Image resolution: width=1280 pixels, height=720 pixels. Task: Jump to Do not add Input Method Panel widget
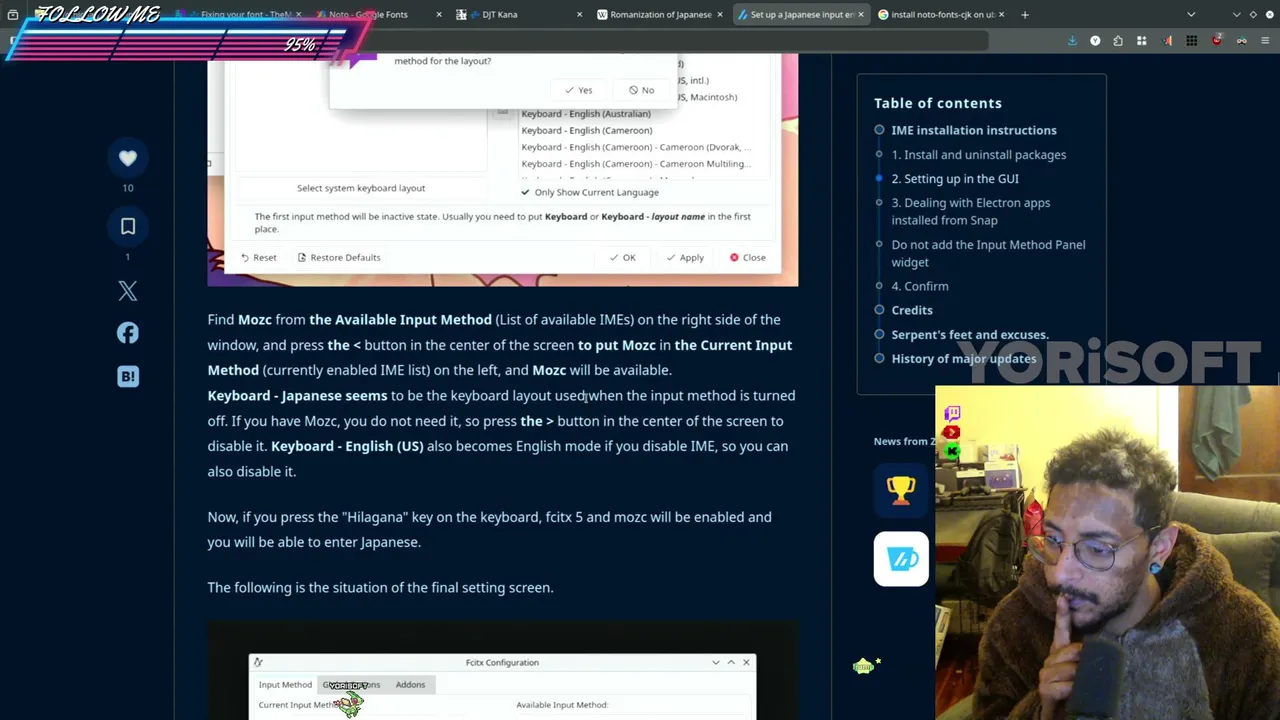(988, 253)
